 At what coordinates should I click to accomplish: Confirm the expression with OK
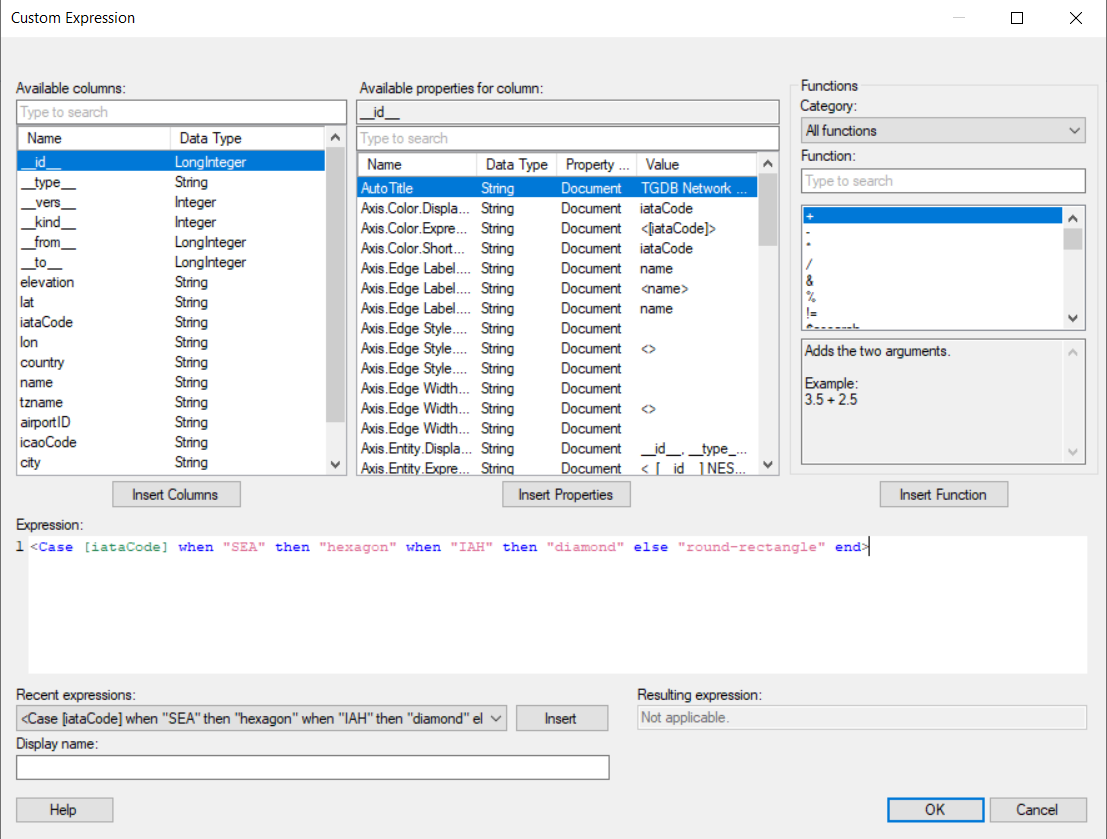[x=935, y=809]
